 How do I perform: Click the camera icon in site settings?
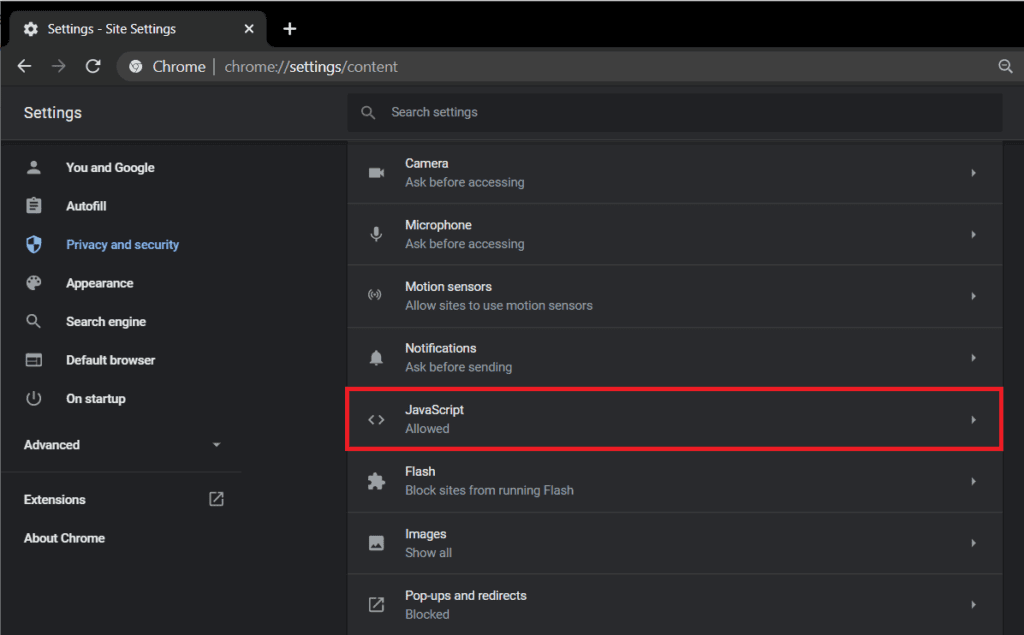tap(376, 173)
